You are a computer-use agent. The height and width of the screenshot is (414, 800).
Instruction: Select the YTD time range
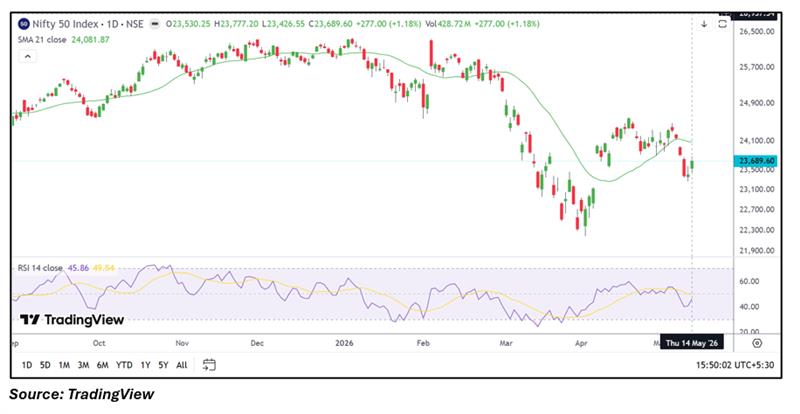pyautogui.click(x=124, y=365)
